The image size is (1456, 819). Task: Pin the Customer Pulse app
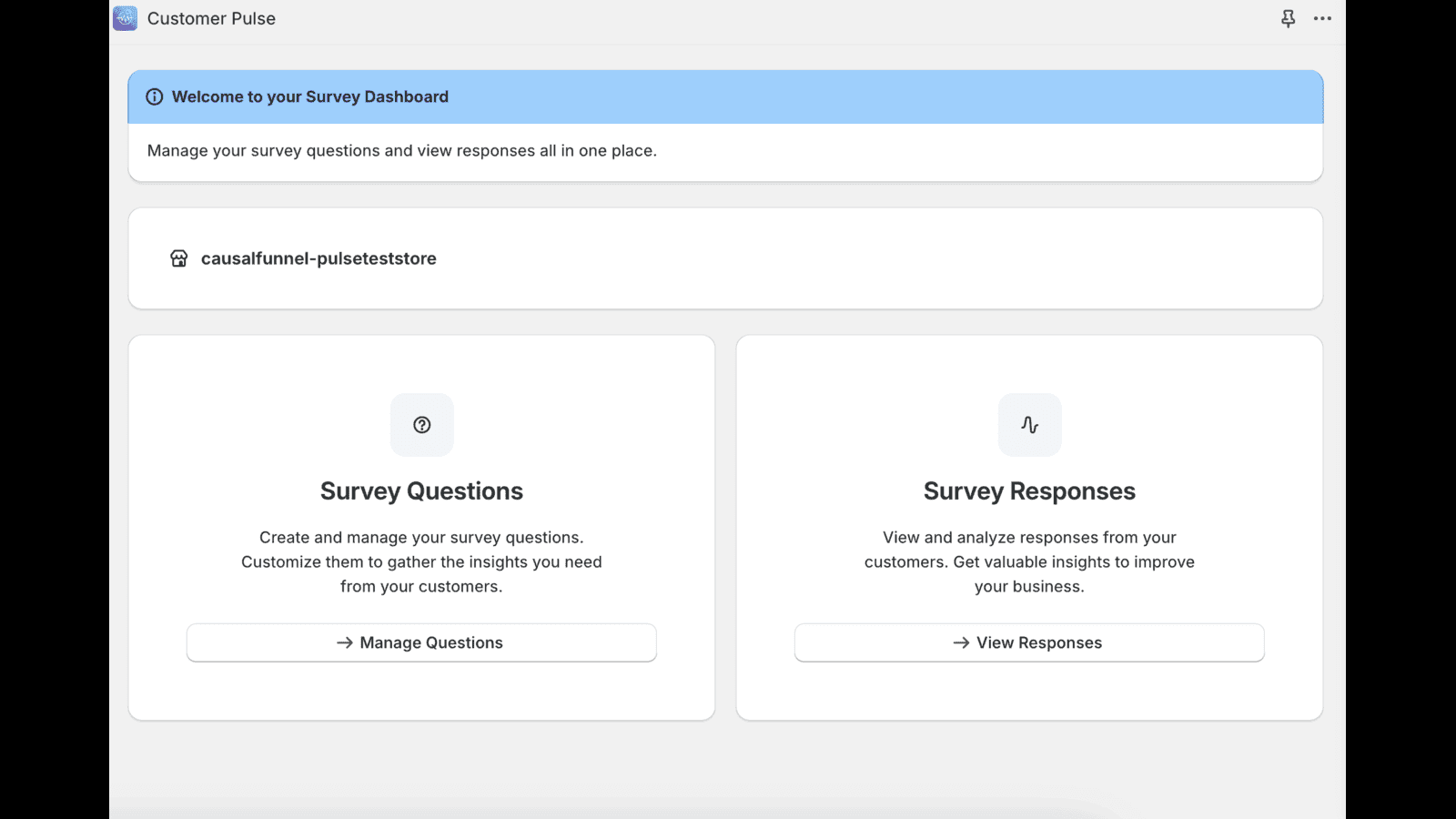[1288, 18]
